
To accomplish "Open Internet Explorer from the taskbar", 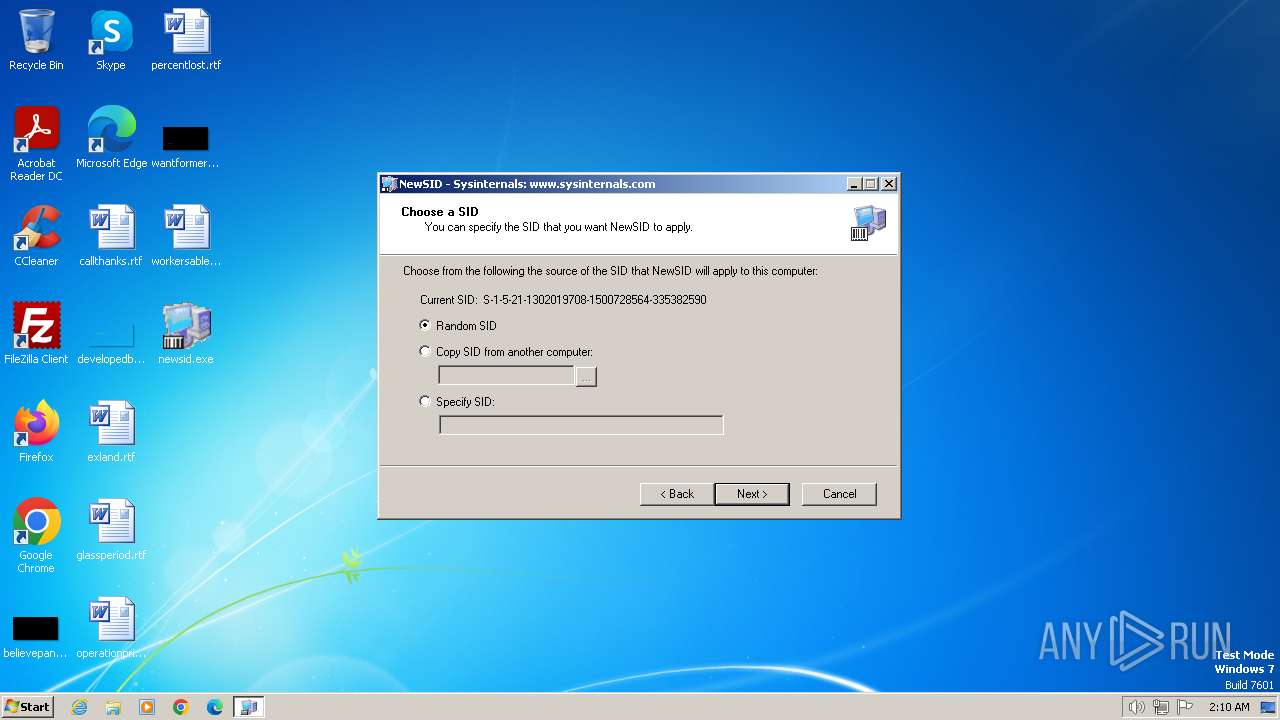I will coord(79,707).
